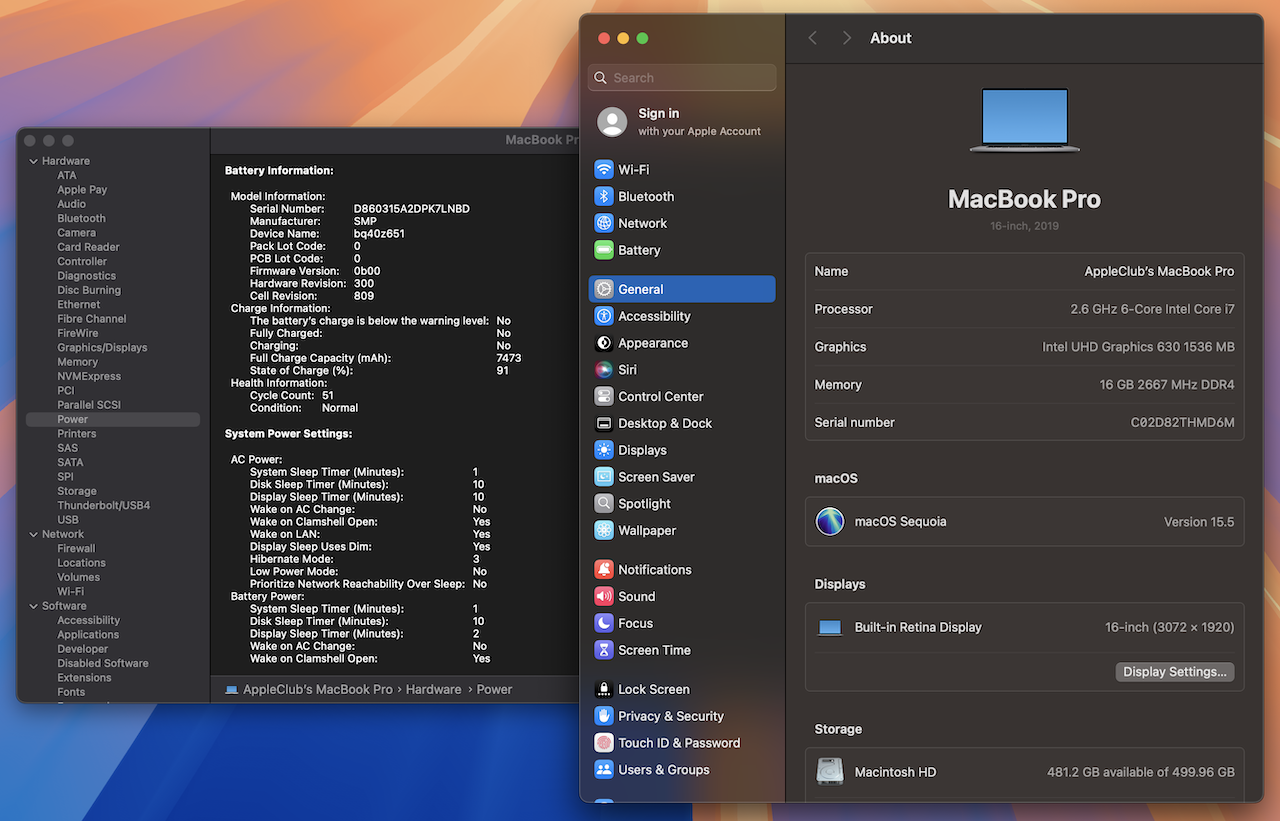Viewport: 1280px width, 821px height.
Task: Click AppleClub's MacBook Pro in path bar
Action: (x=318, y=690)
